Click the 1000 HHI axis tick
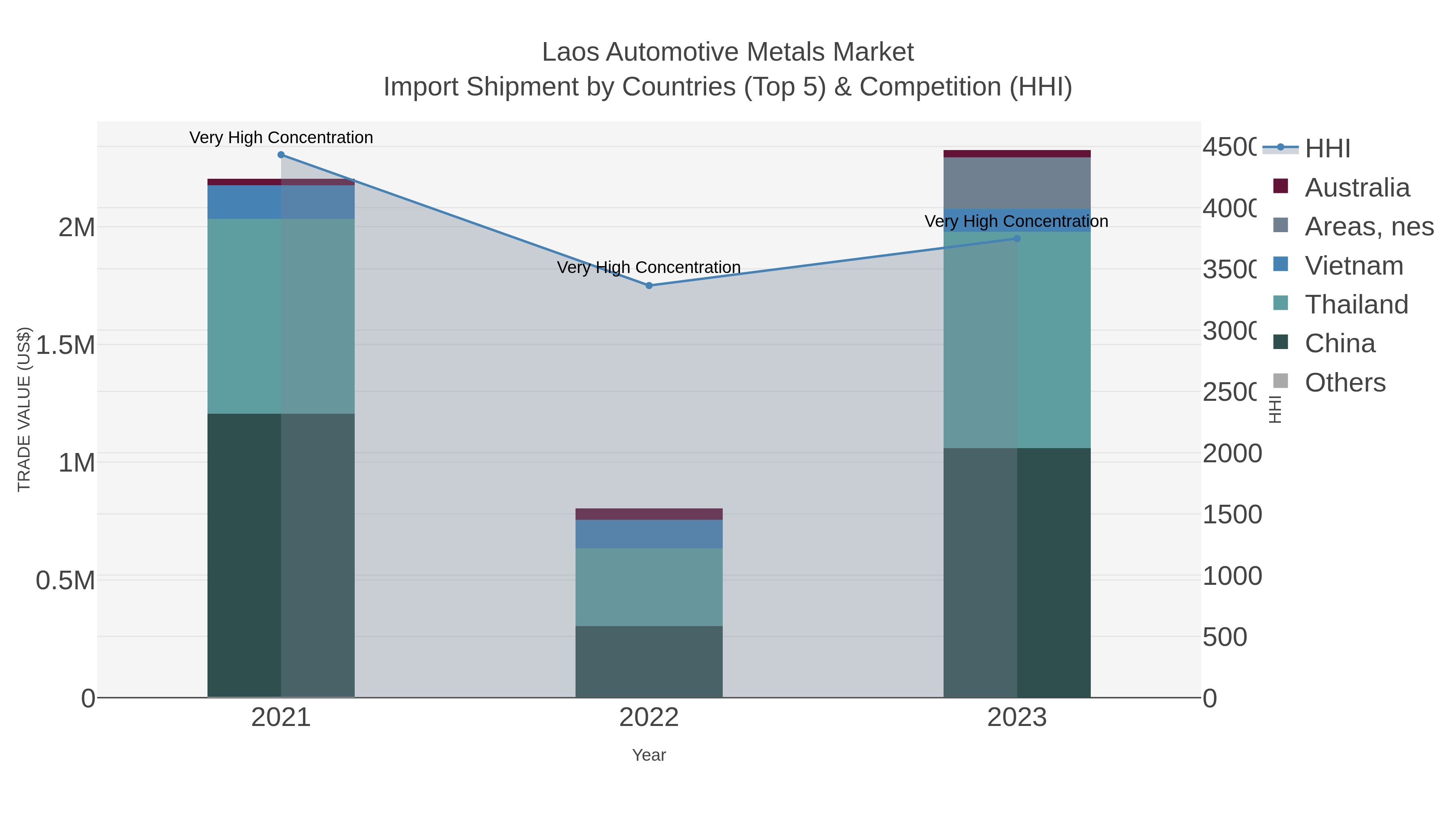 1232,576
